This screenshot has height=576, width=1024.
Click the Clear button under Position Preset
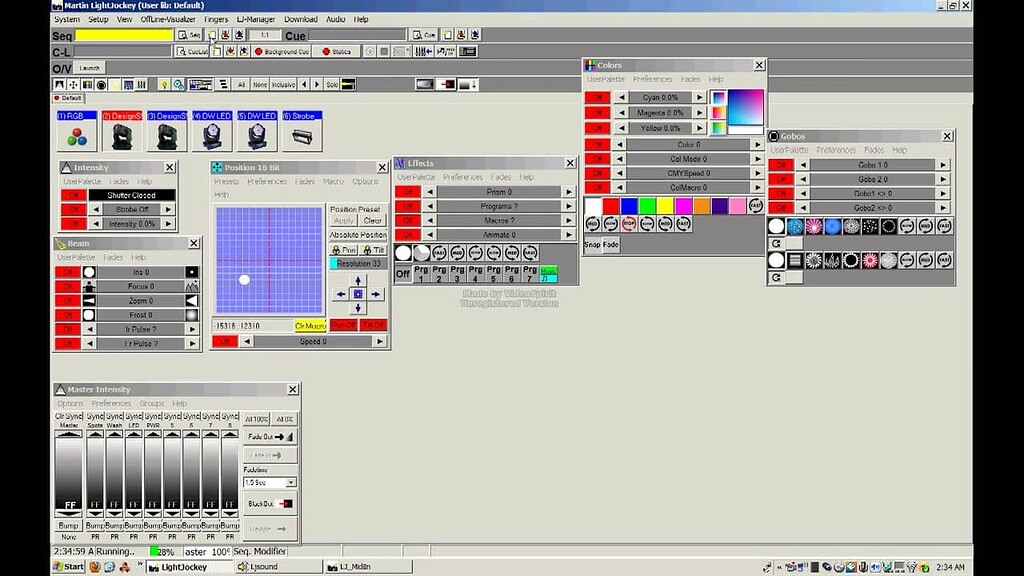click(x=372, y=219)
